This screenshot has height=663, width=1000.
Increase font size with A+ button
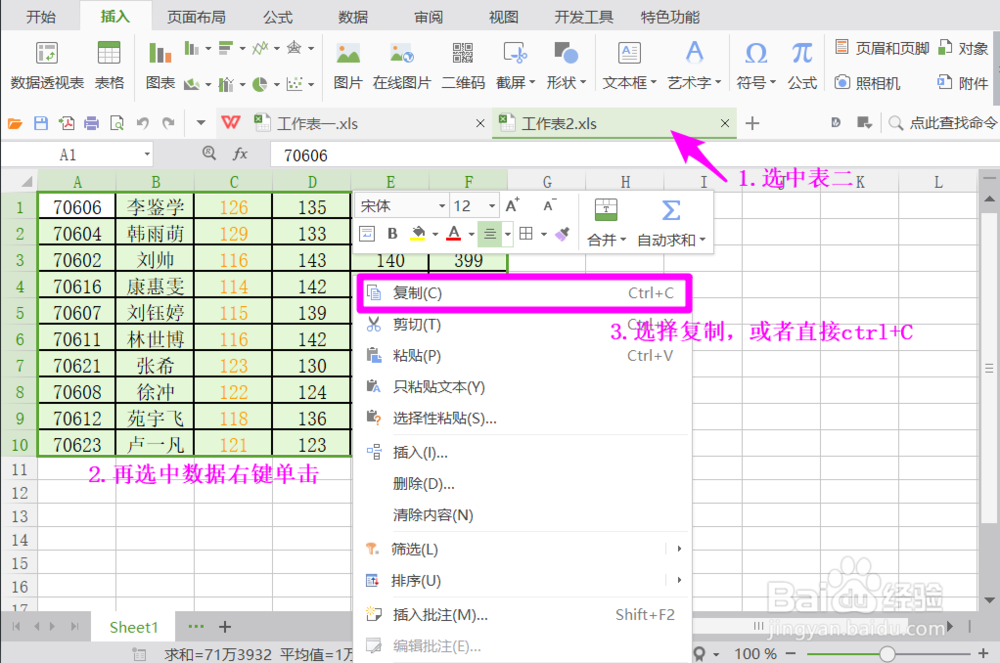coord(512,205)
